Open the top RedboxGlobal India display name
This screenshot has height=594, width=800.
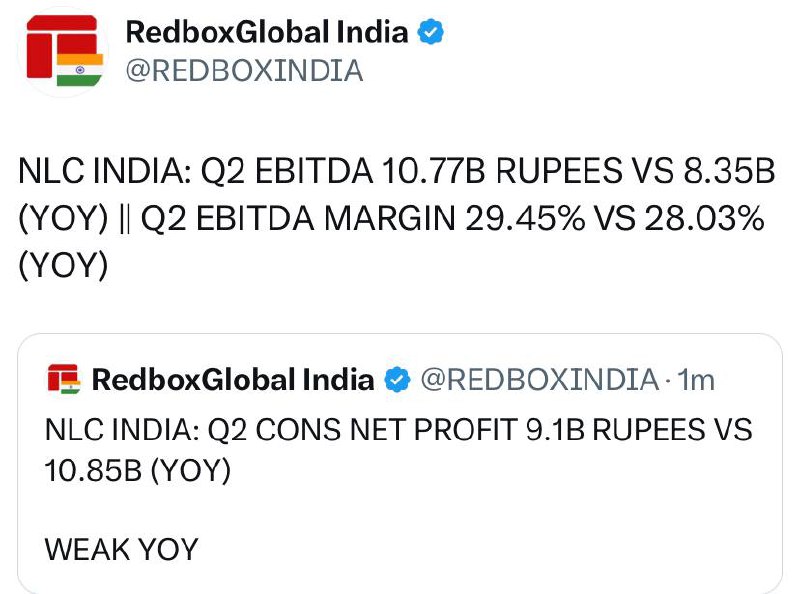coord(267,32)
